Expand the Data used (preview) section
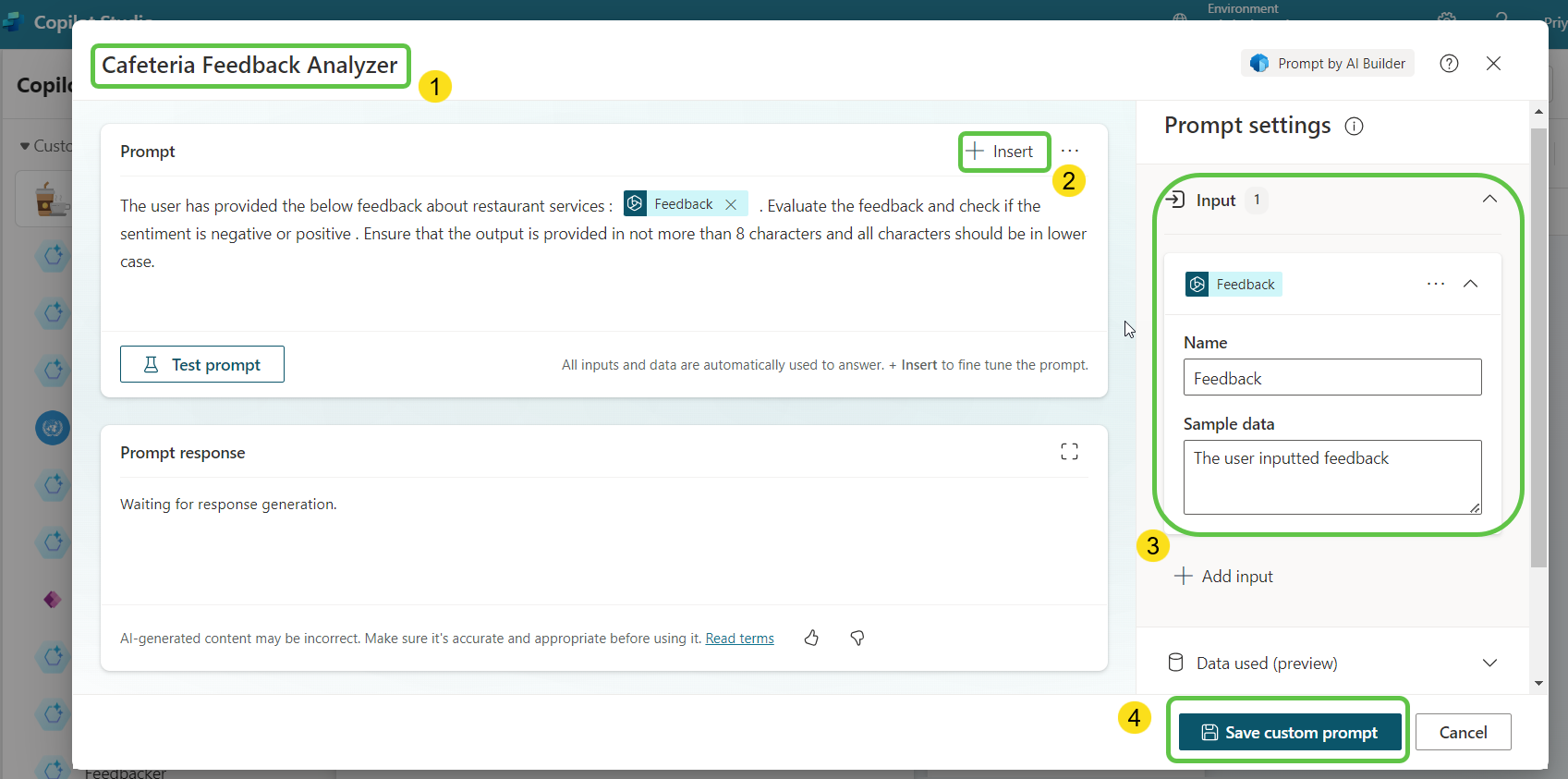The height and width of the screenshot is (779, 1568). [x=1489, y=663]
